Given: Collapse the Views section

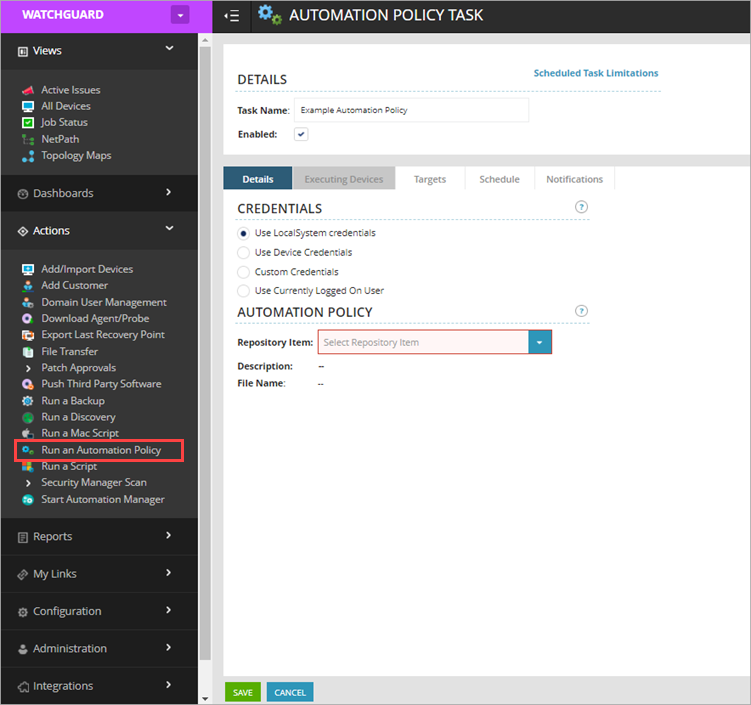Looking at the screenshot, I should tap(169, 48).
